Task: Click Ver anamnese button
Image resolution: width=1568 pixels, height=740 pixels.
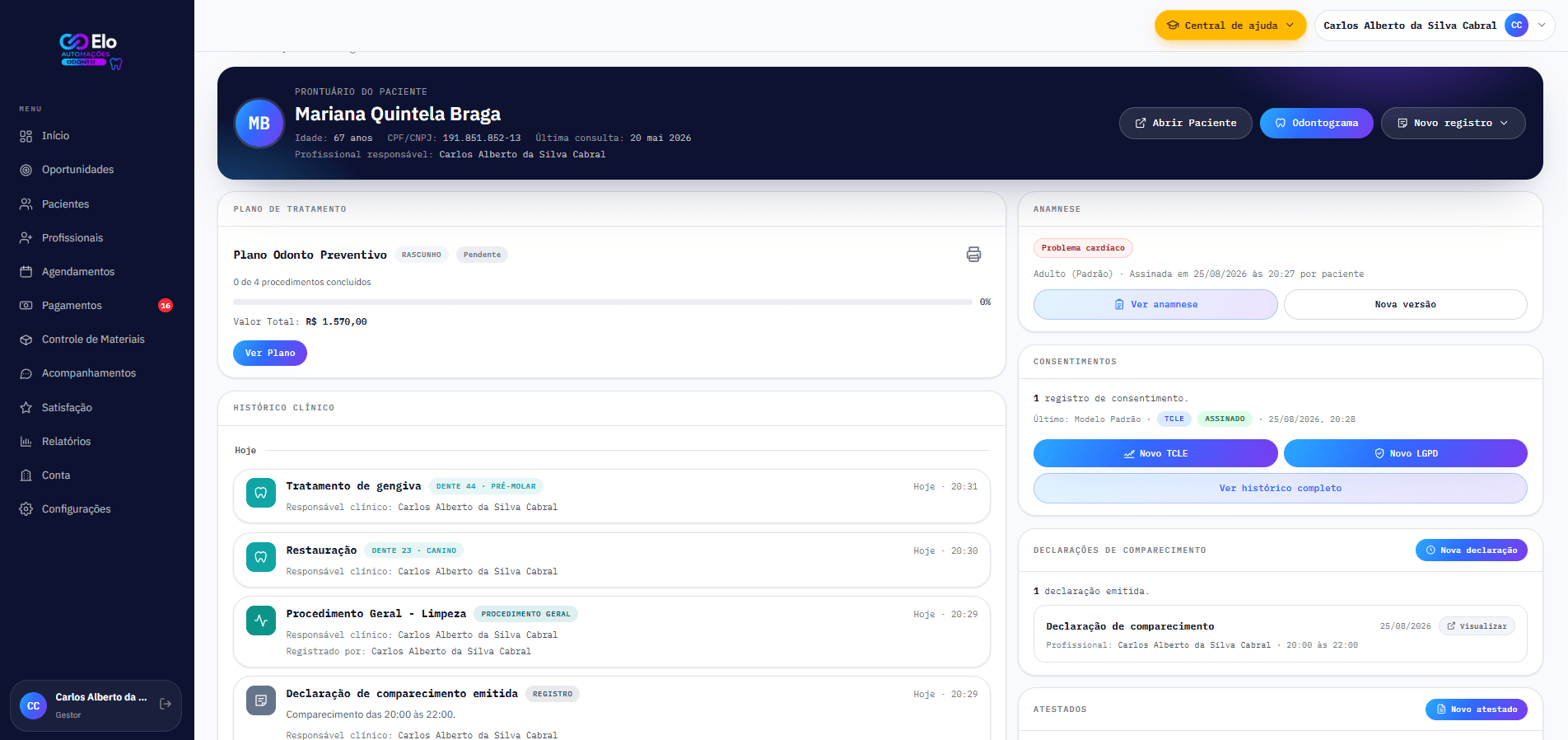Action: (x=1155, y=304)
